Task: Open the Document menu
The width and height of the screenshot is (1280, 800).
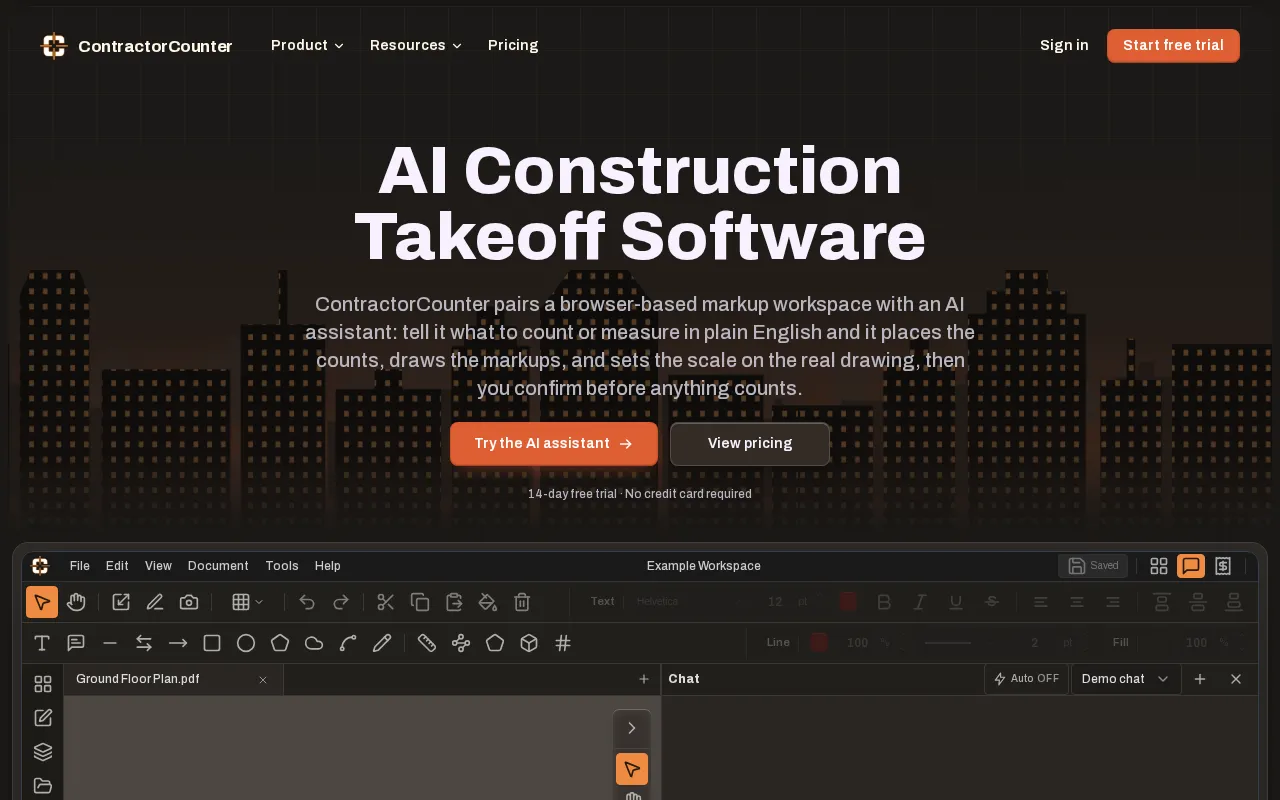Action: coord(218,566)
